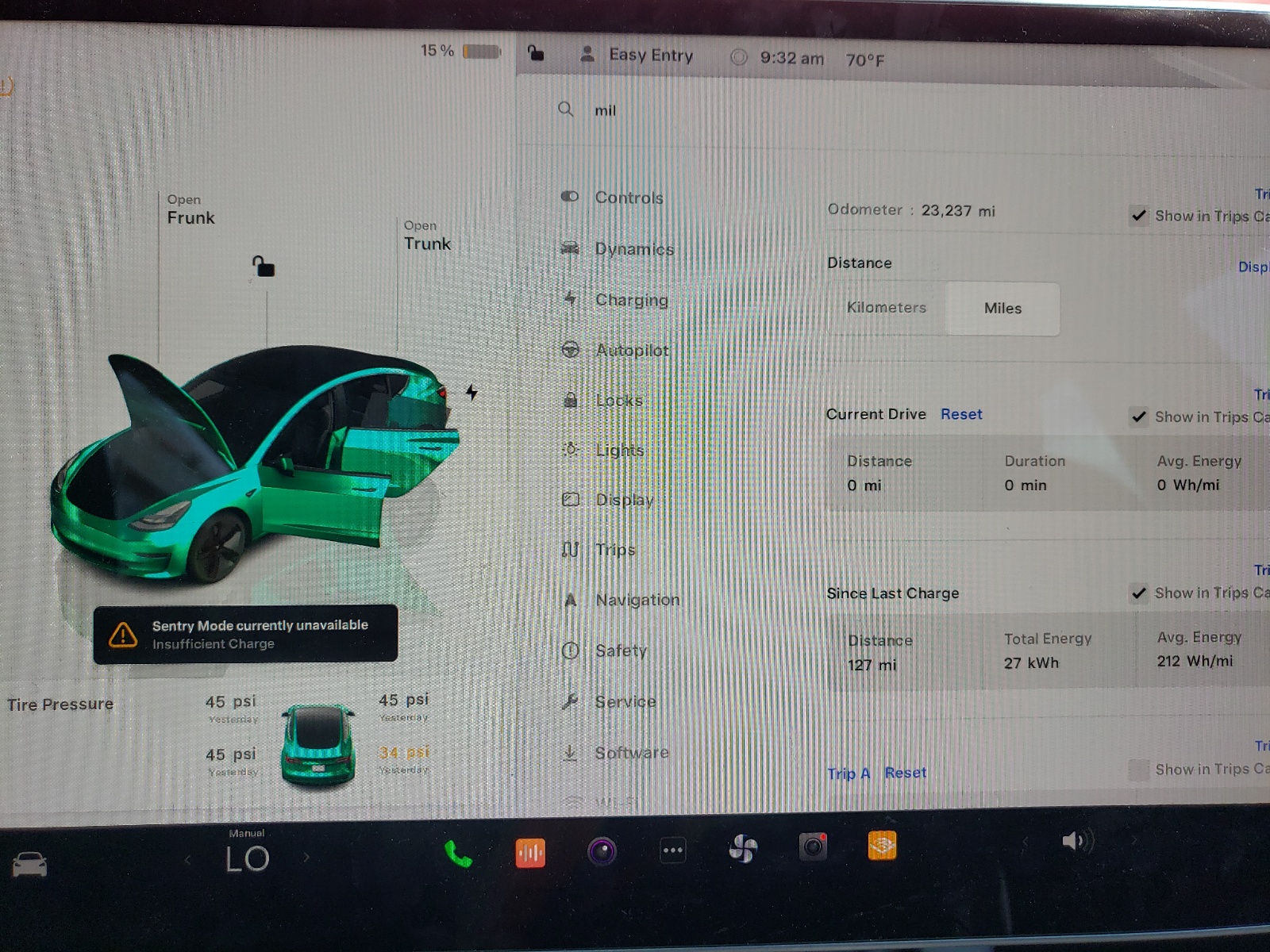Decrease temperature with left chevron
Viewport: 1270px width, 952px height.
coord(187,859)
